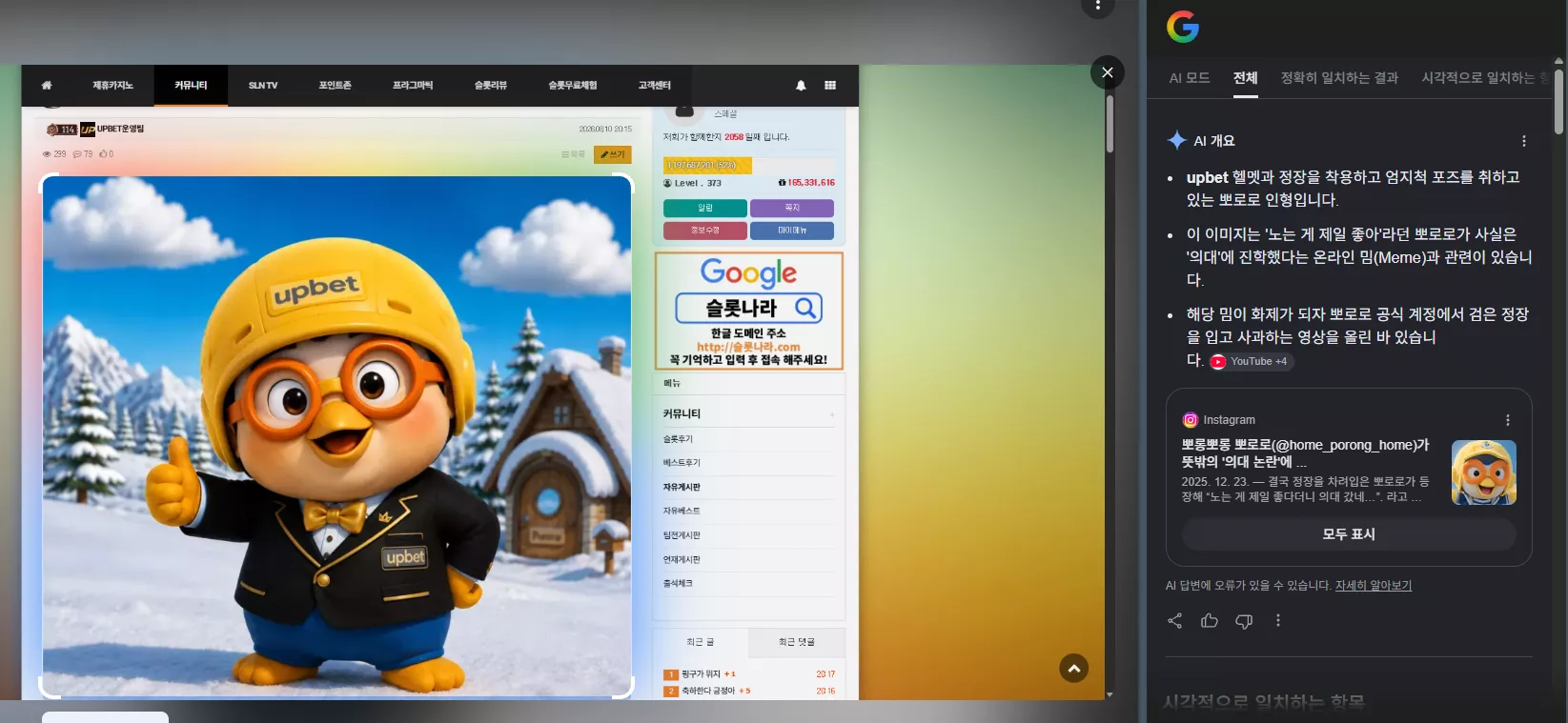Screen dimensions: 1568x723
Task: Open AI 개요 three-dot options menu
Action: coord(1524,141)
